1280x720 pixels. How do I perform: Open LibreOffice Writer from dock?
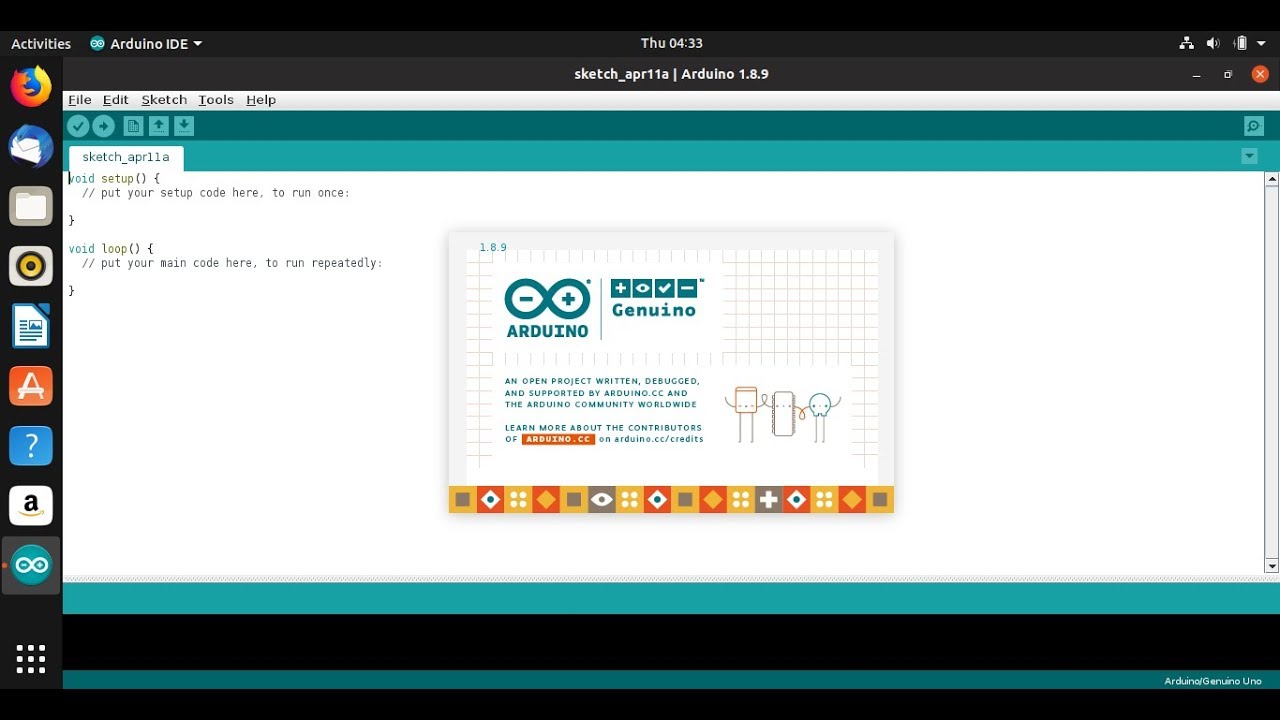(x=31, y=326)
